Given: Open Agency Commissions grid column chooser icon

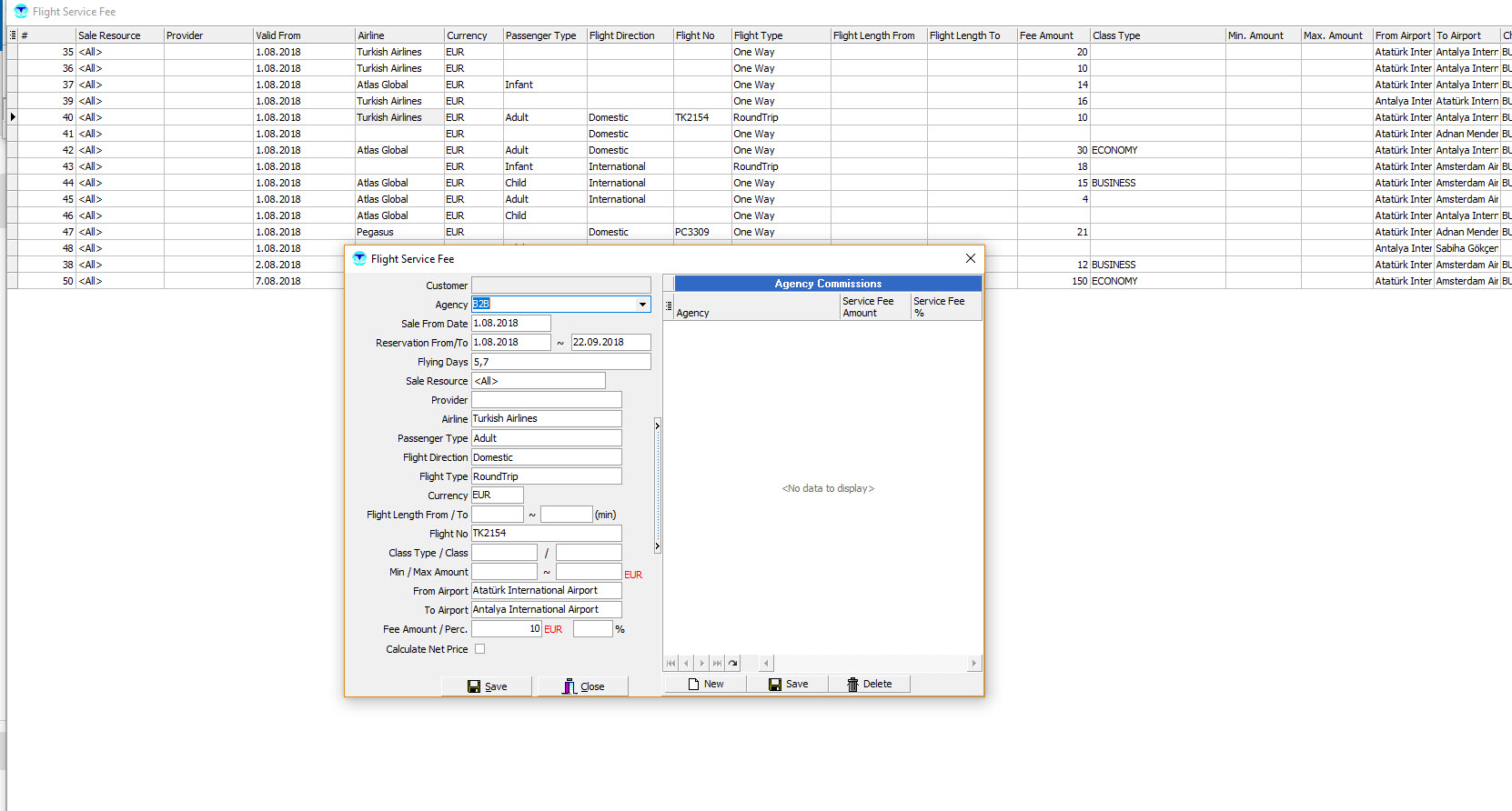Looking at the screenshot, I should [x=669, y=306].
